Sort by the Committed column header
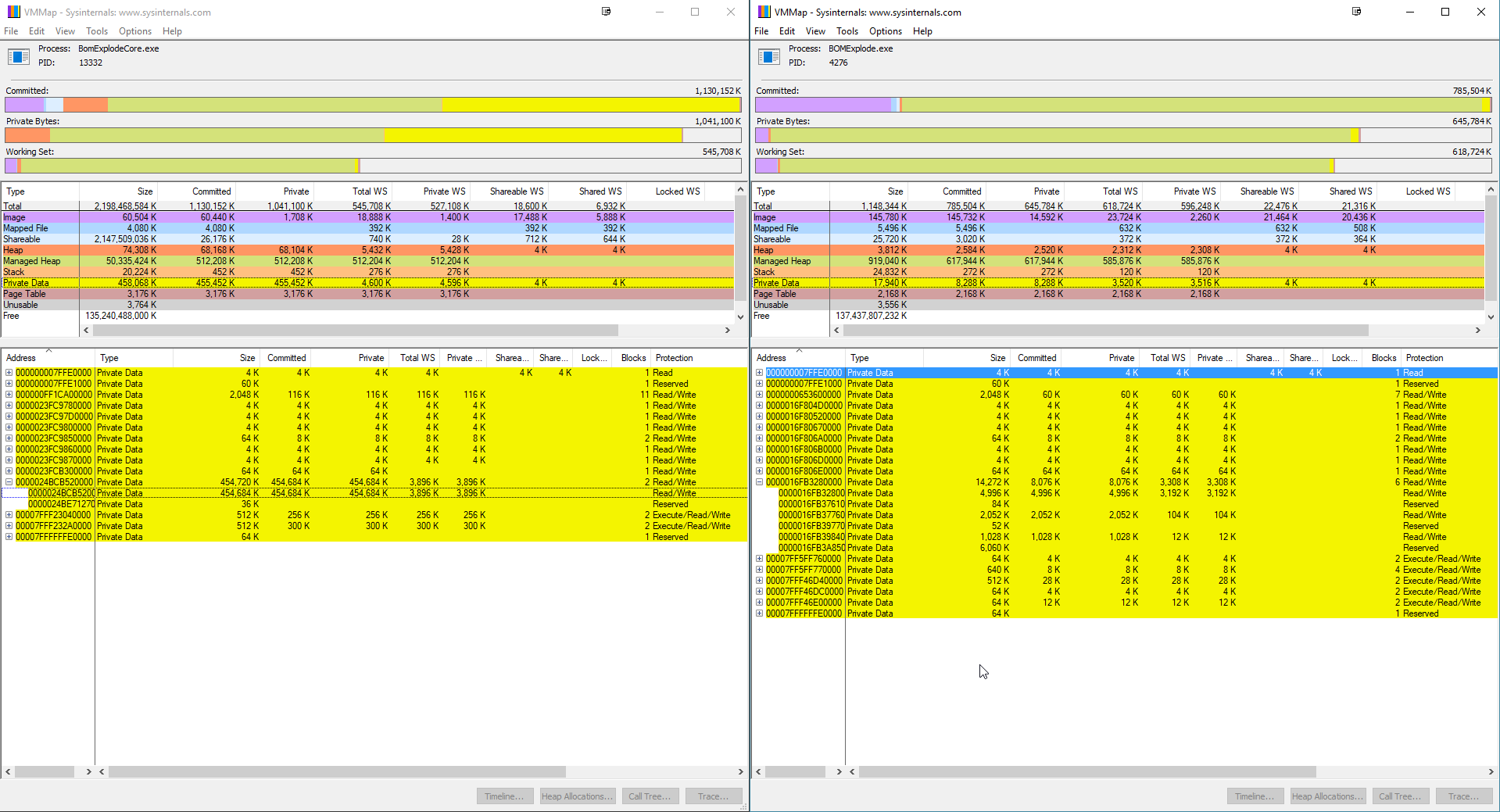This screenshot has height=812, width=1500. pos(211,191)
